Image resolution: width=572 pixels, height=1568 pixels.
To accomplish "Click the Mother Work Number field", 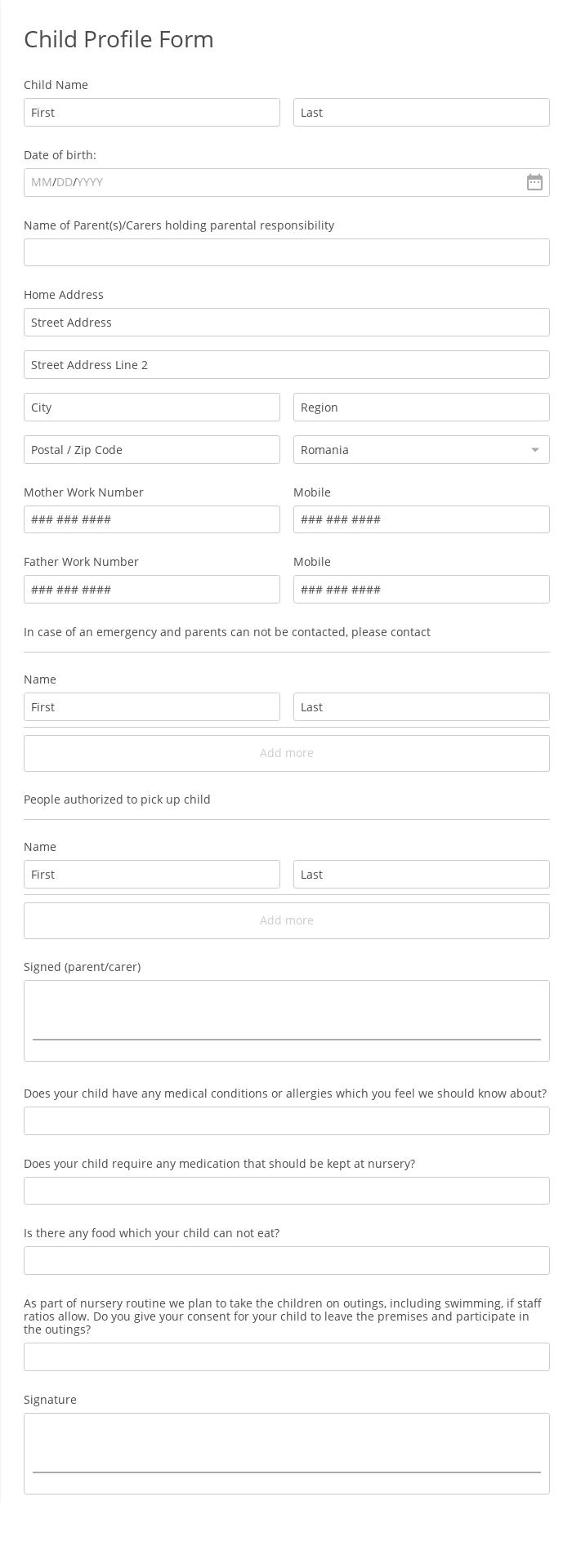I will [152, 519].
